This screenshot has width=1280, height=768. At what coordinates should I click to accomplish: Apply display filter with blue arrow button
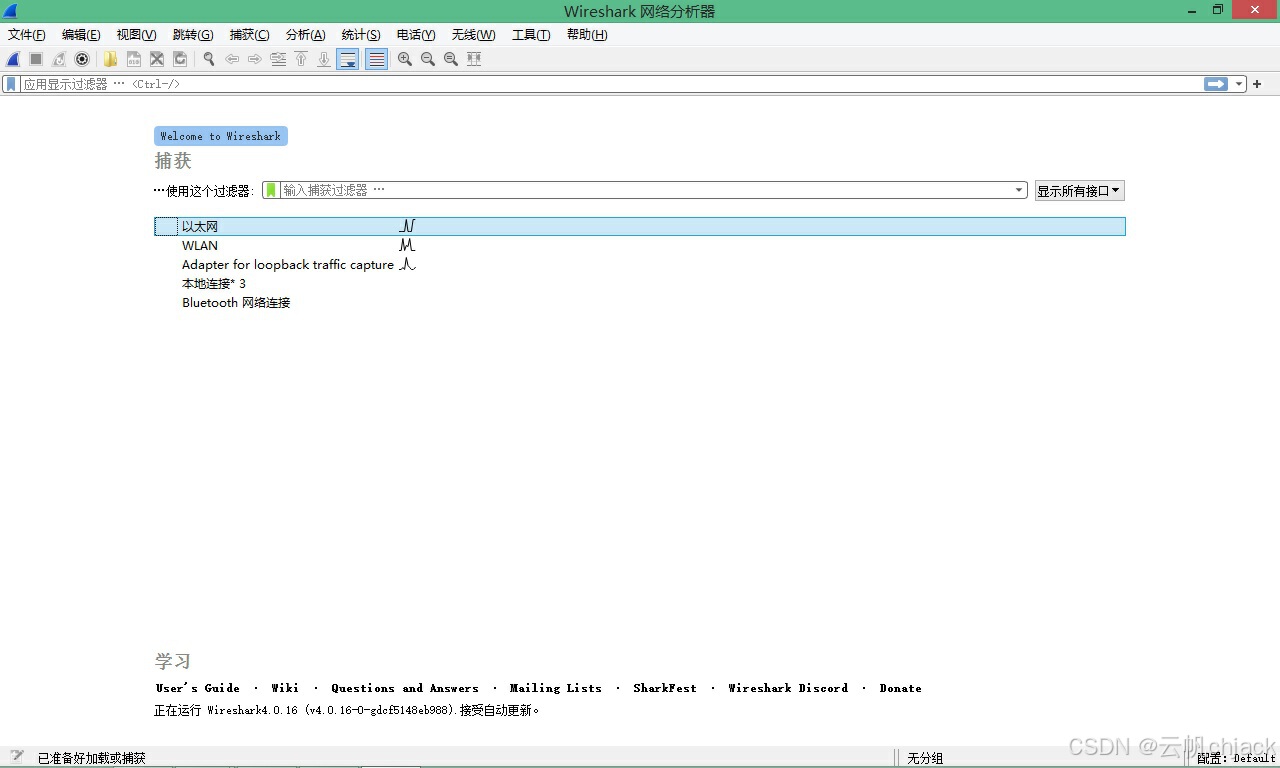pyautogui.click(x=1216, y=84)
